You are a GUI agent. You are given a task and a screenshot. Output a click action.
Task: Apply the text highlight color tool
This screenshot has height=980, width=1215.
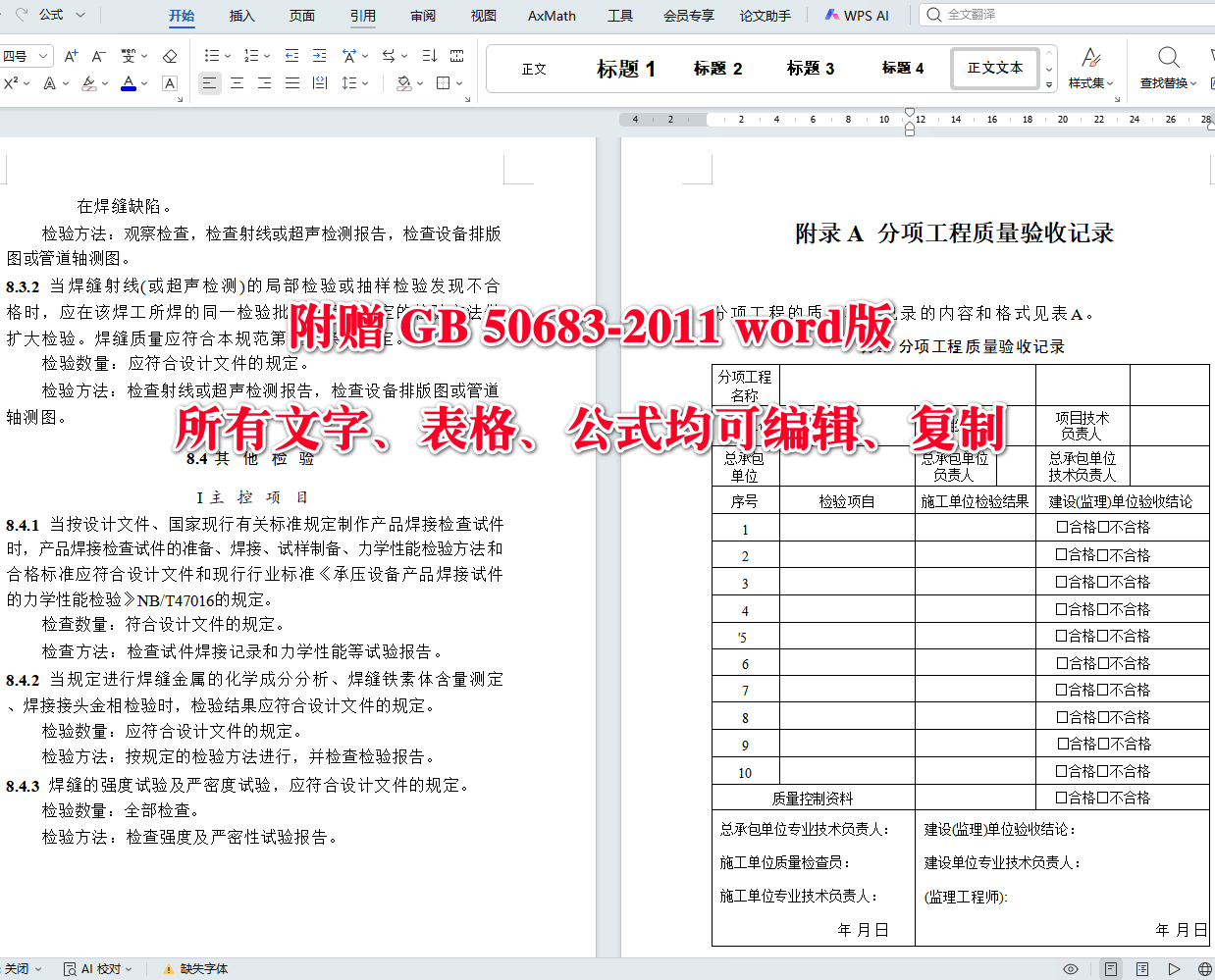click(88, 83)
